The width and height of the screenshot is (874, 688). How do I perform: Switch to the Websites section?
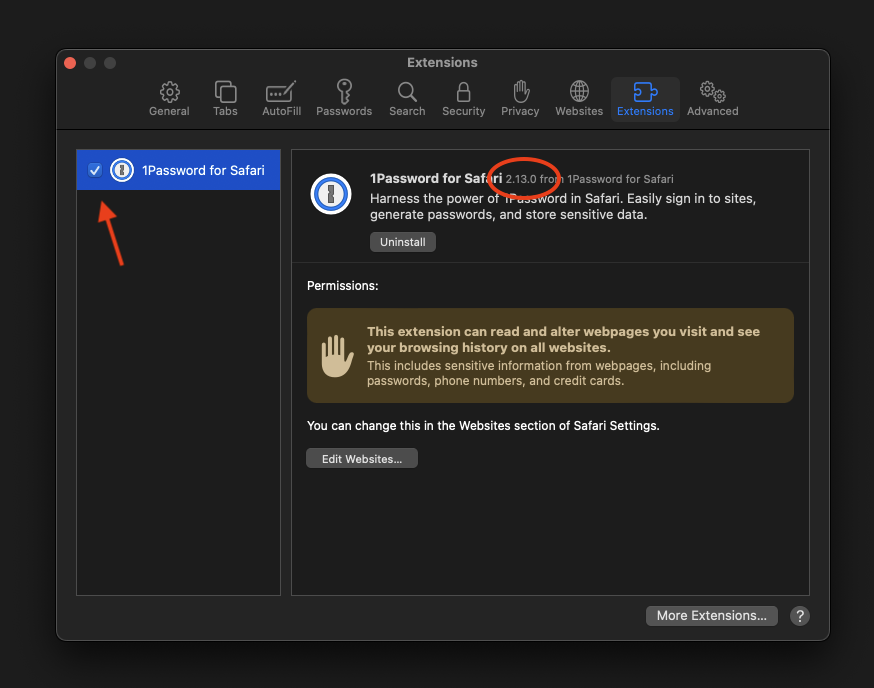[578, 97]
